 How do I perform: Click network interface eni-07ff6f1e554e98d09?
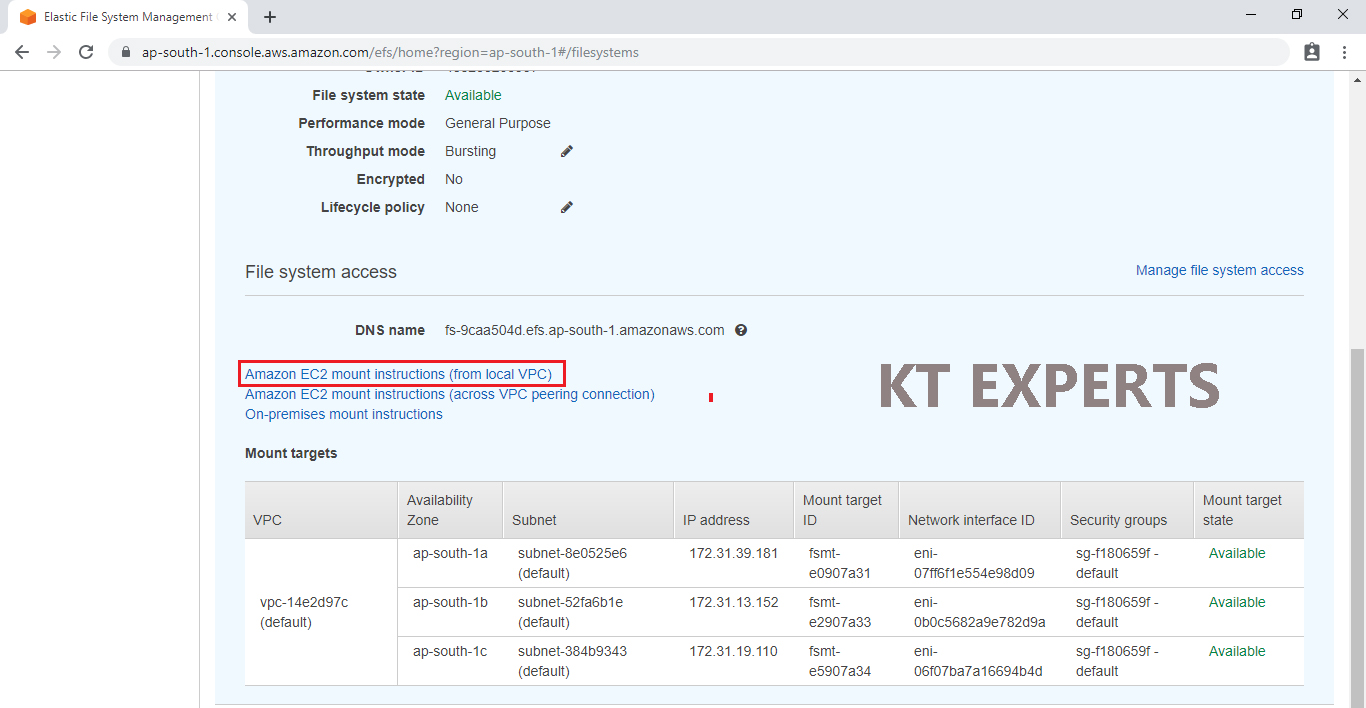click(974, 563)
